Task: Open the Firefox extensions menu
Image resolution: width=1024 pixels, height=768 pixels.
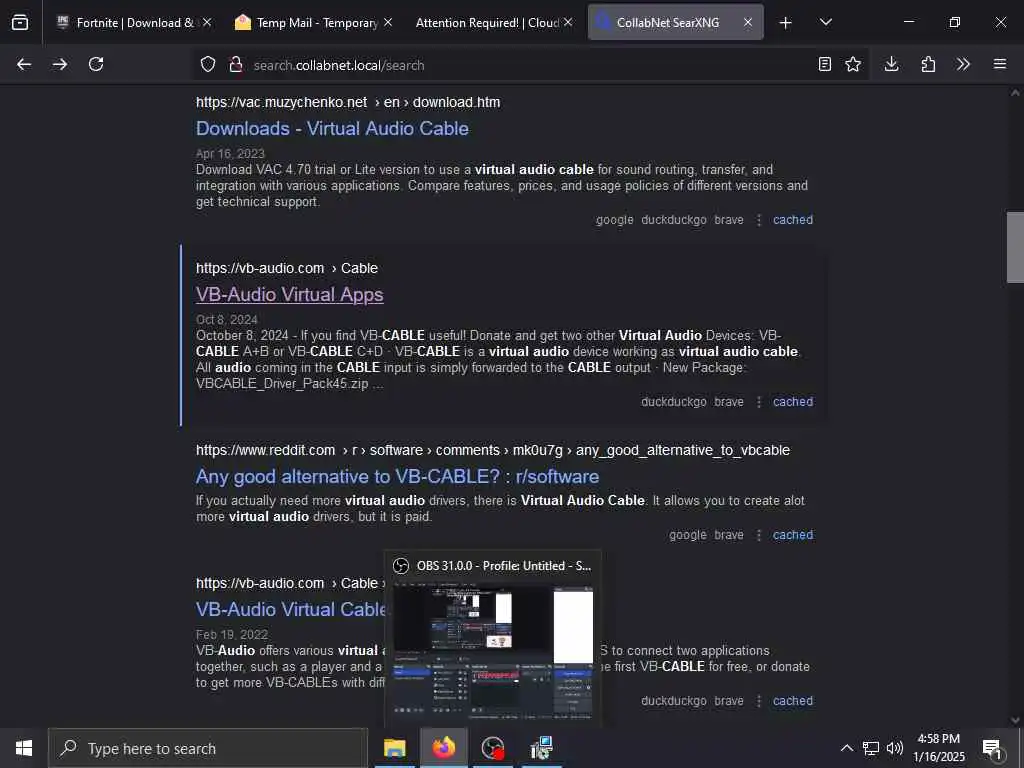Action: 928,64
